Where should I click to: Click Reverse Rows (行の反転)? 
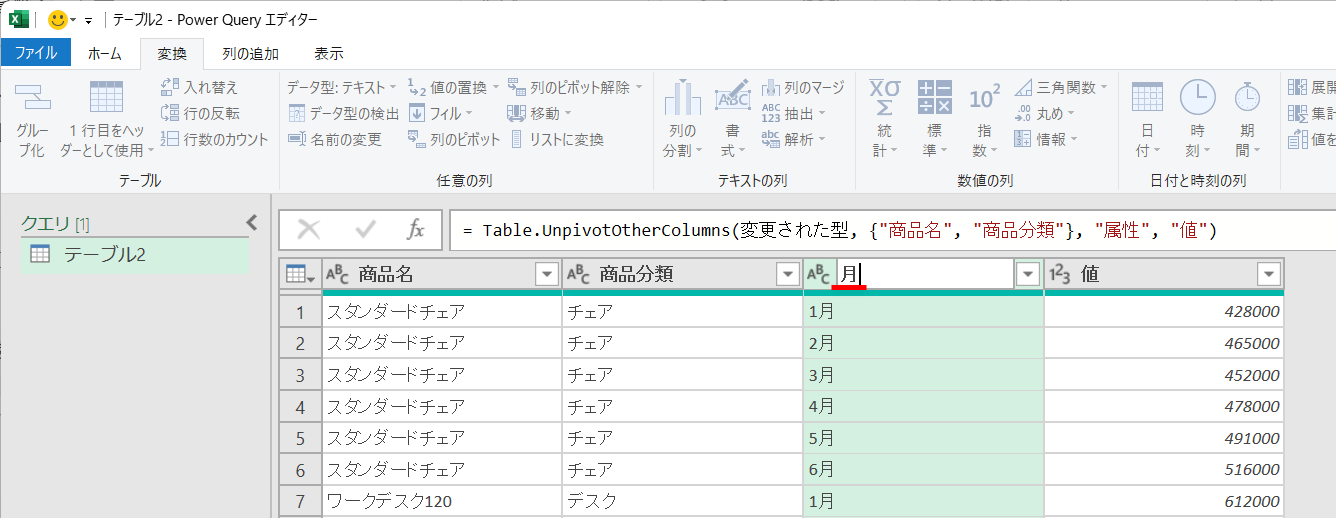pyautogui.click(x=200, y=113)
